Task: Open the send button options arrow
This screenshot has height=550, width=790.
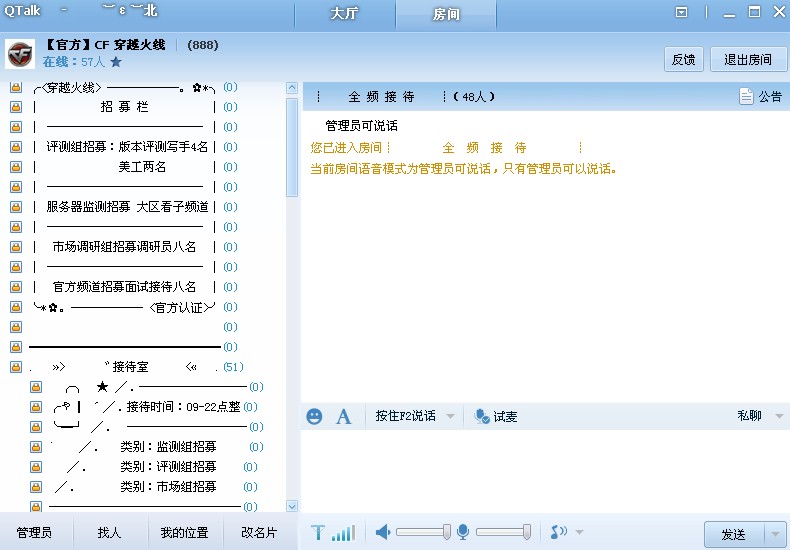Action: coord(775,533)
